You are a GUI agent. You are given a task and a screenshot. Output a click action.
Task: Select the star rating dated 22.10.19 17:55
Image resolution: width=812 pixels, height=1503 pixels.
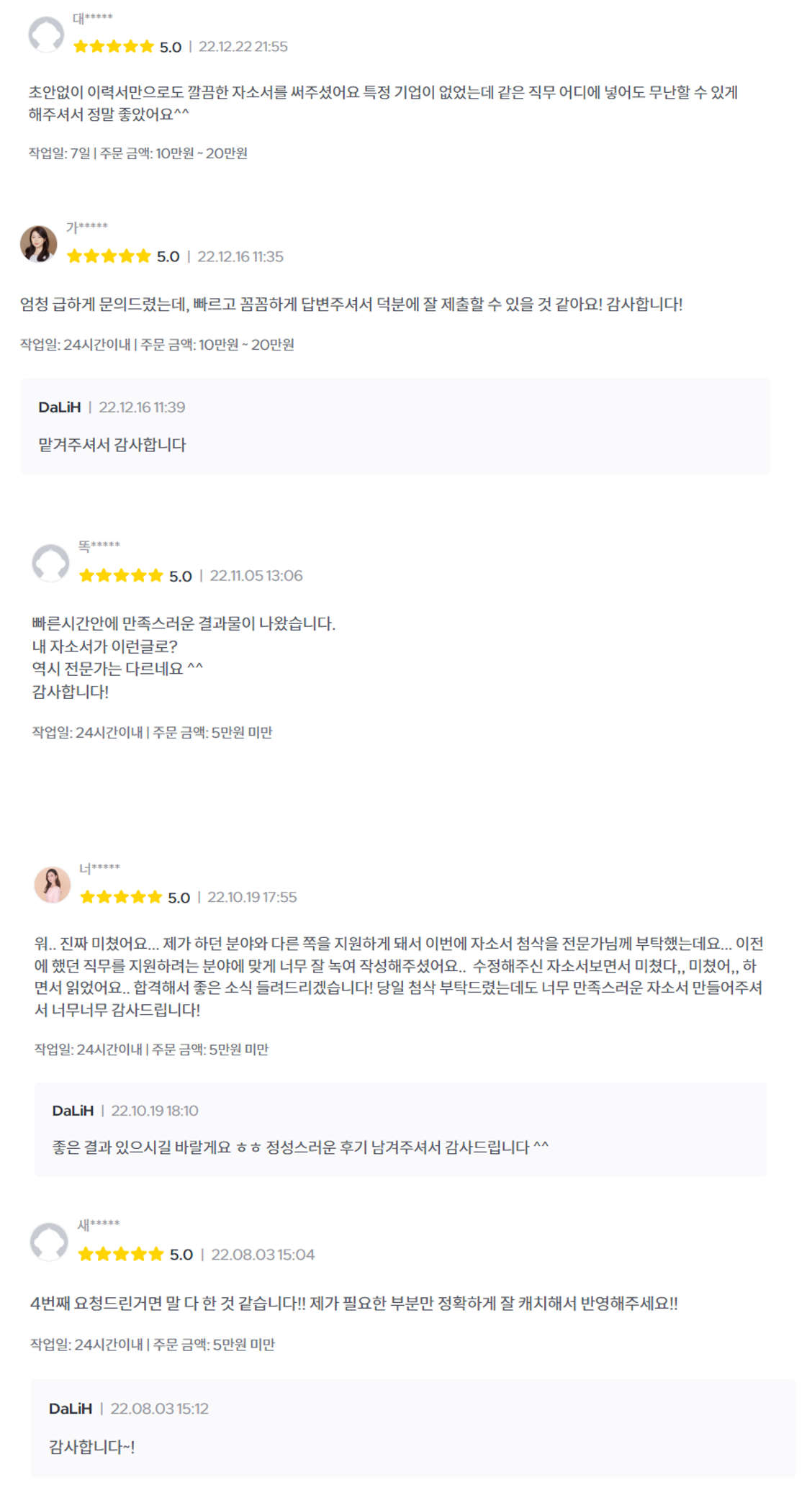point(121,897)
